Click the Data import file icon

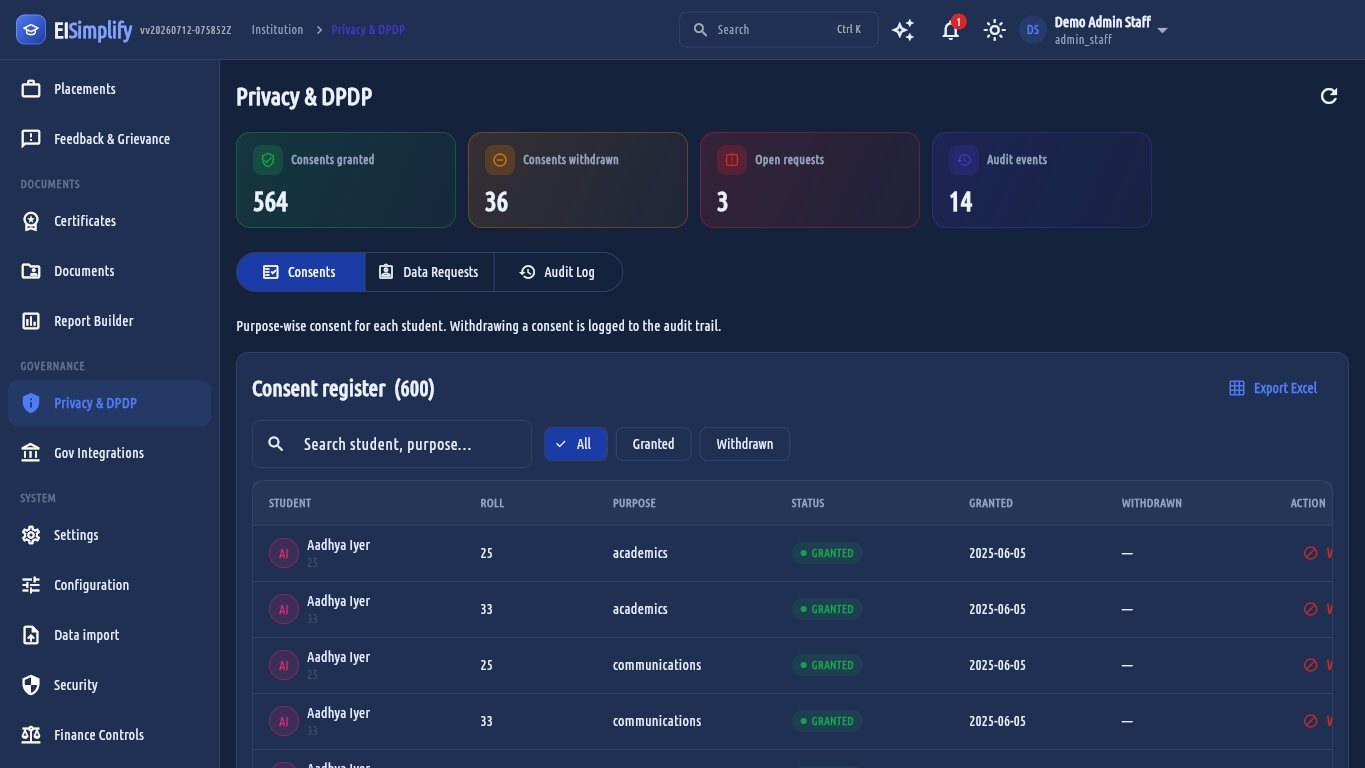(x=31, y=635)
